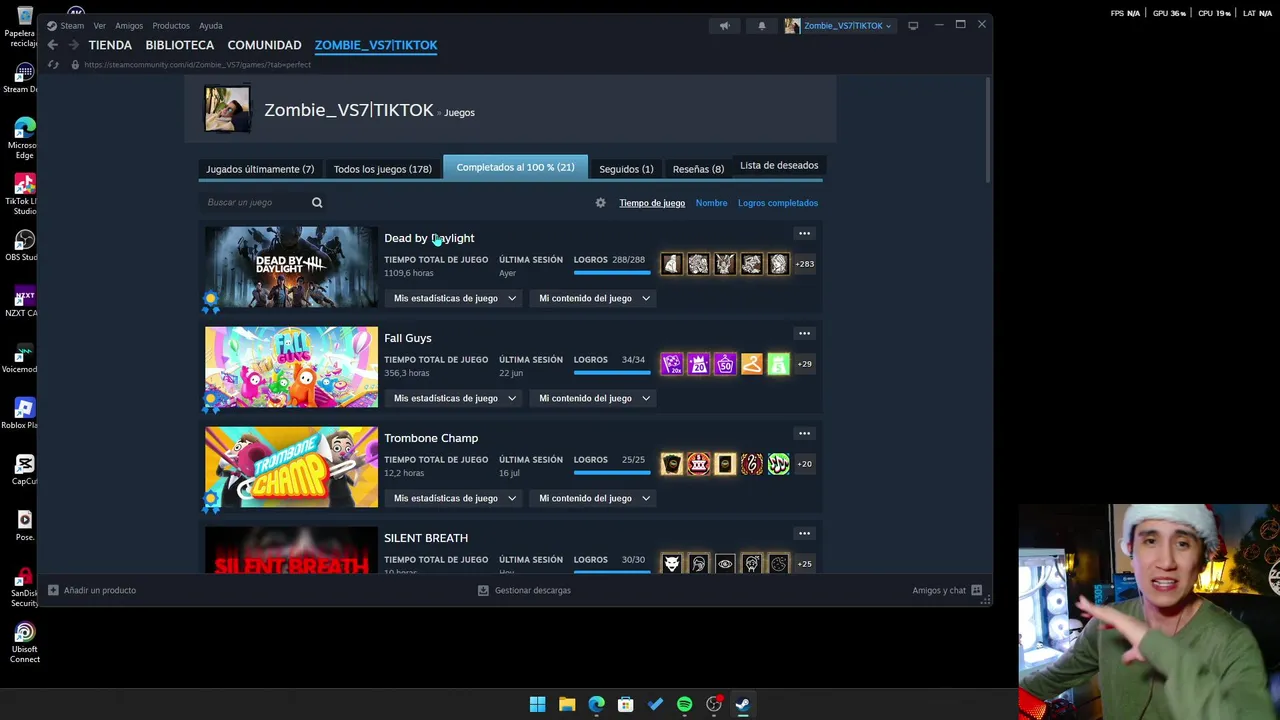The image size is (1280, 720).
Task: Open the three-dot menu for SILENT BREATH
Action: (x=804, y=534)
